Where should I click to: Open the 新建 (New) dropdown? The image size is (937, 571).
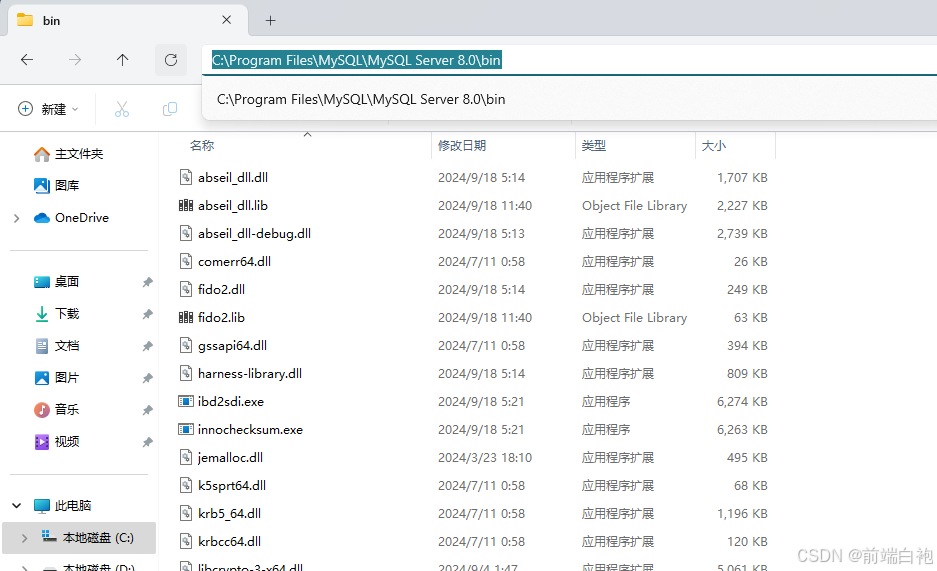[x=48, y=109]
